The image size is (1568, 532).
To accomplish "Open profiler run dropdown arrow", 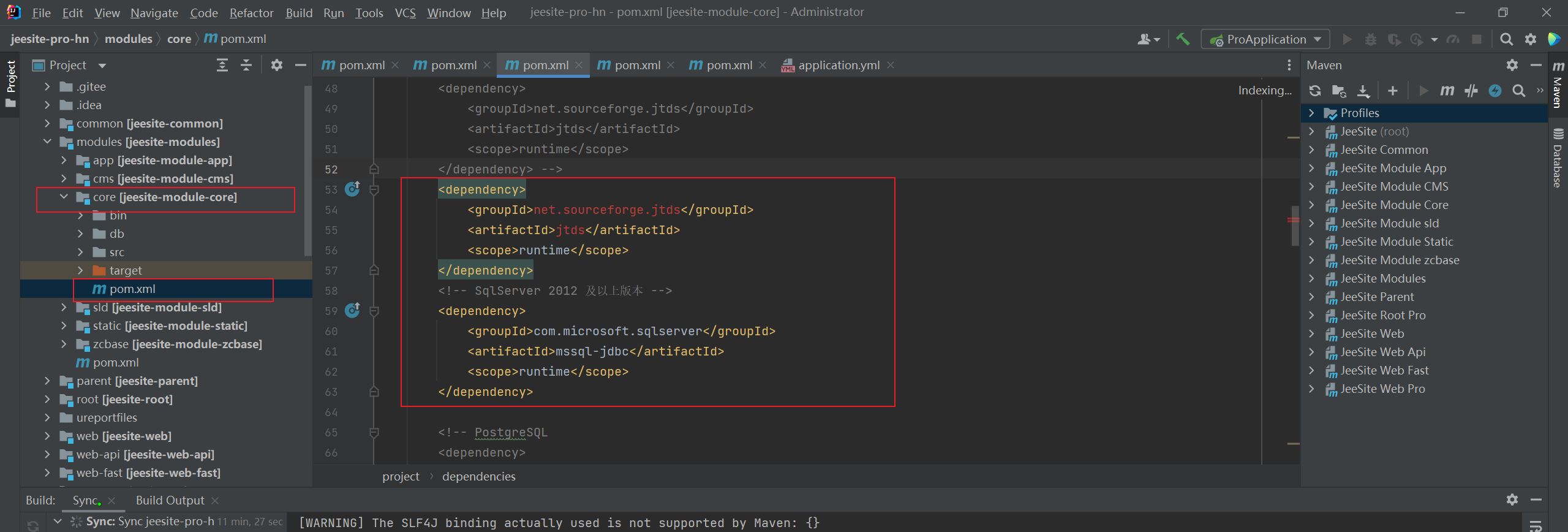I will coord(1434,40).
